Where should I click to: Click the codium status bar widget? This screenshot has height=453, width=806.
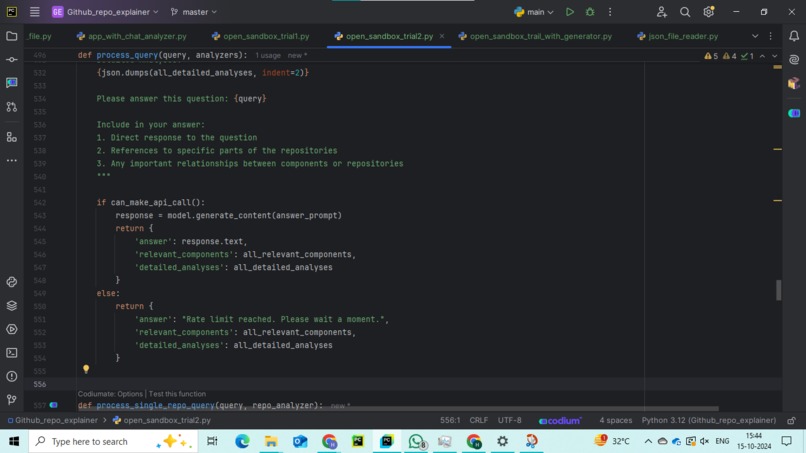coord(560,421)
